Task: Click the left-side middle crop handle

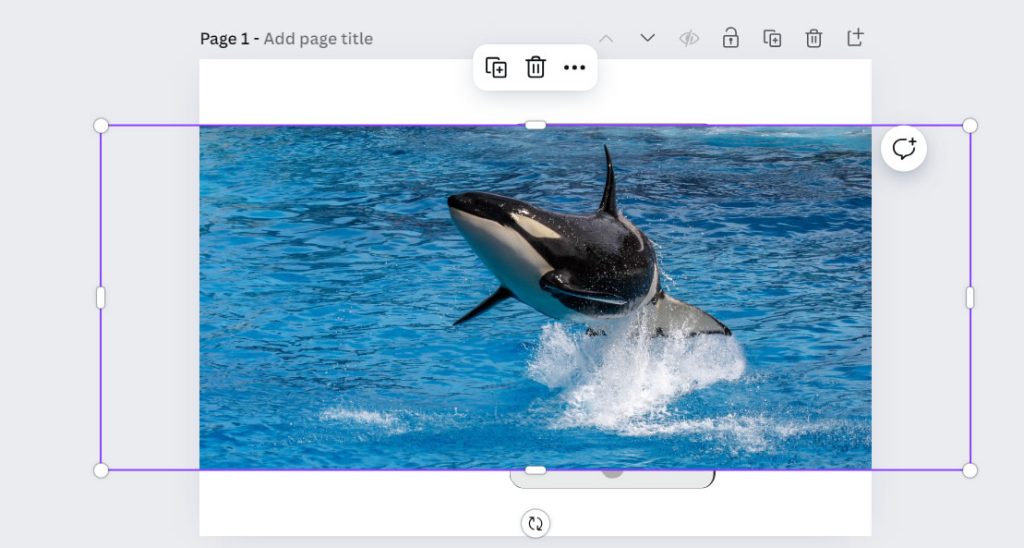Action: coord(101,297)
